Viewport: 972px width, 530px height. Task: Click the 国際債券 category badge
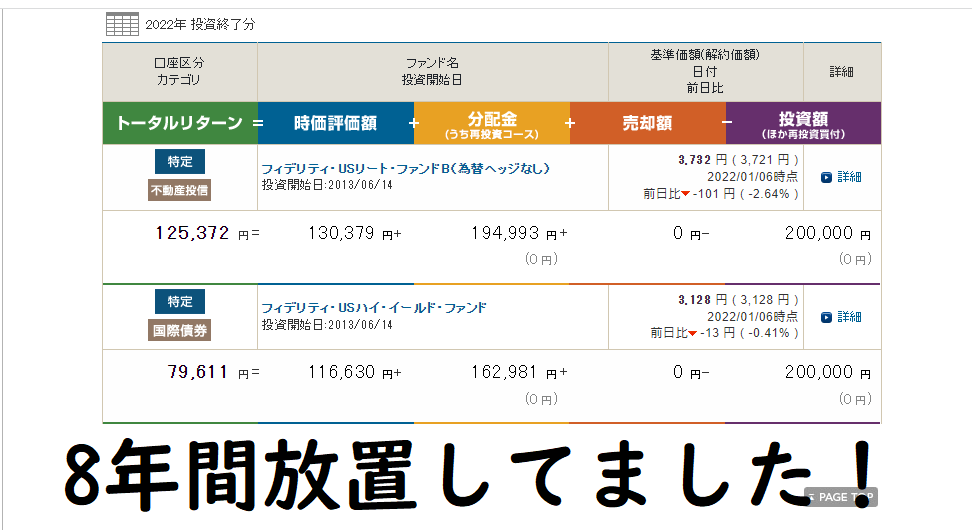point(180,330)
